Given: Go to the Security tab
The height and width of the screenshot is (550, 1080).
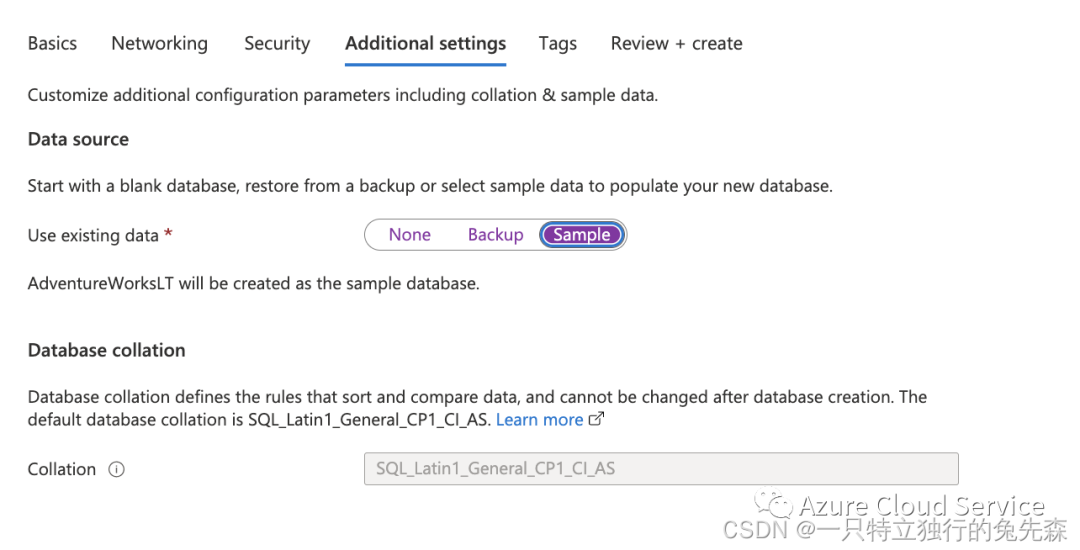Looking at the screenshot, I should click(x=277, y=44).
